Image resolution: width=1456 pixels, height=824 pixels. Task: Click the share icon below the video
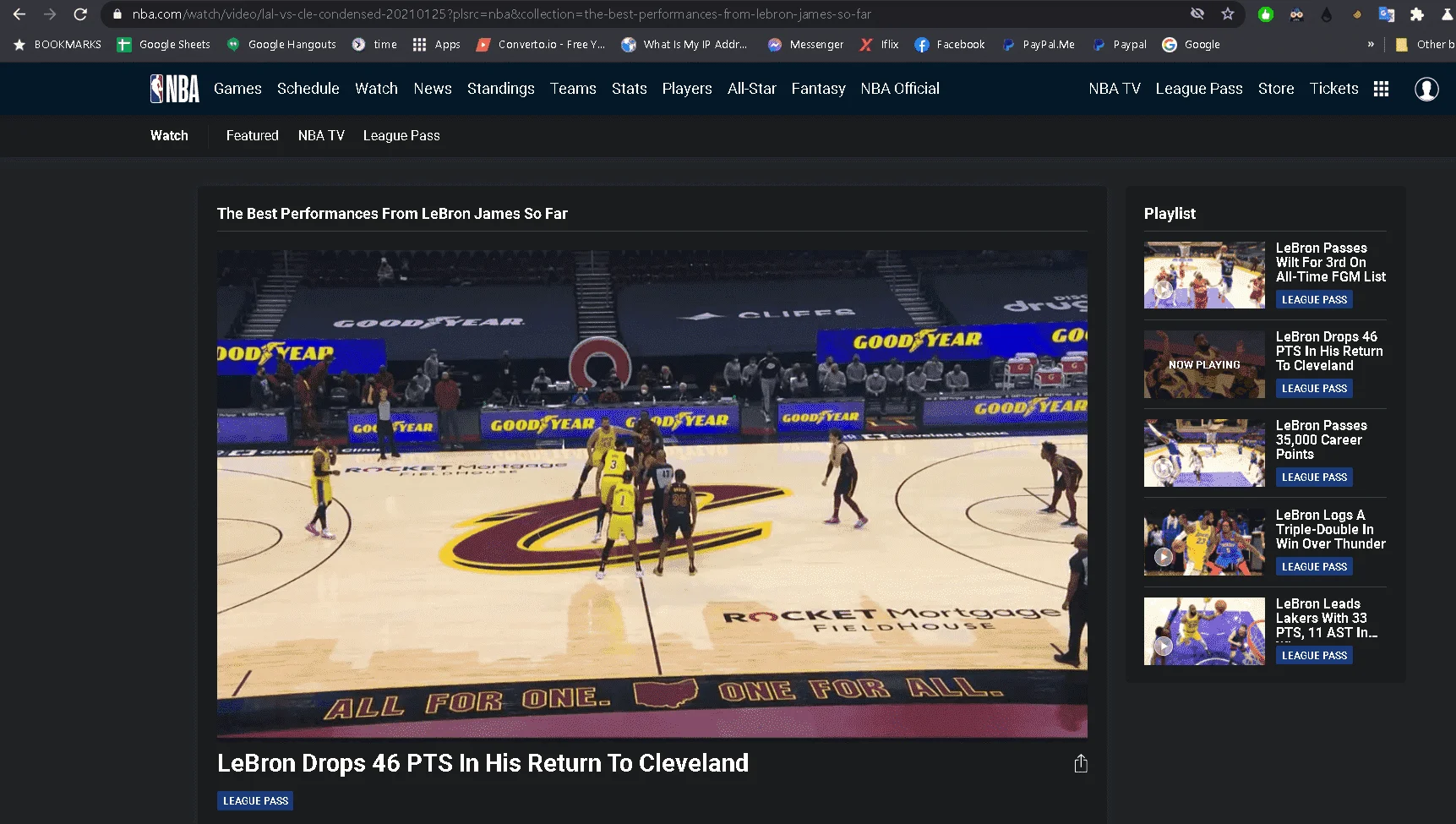click(1080, 764)
